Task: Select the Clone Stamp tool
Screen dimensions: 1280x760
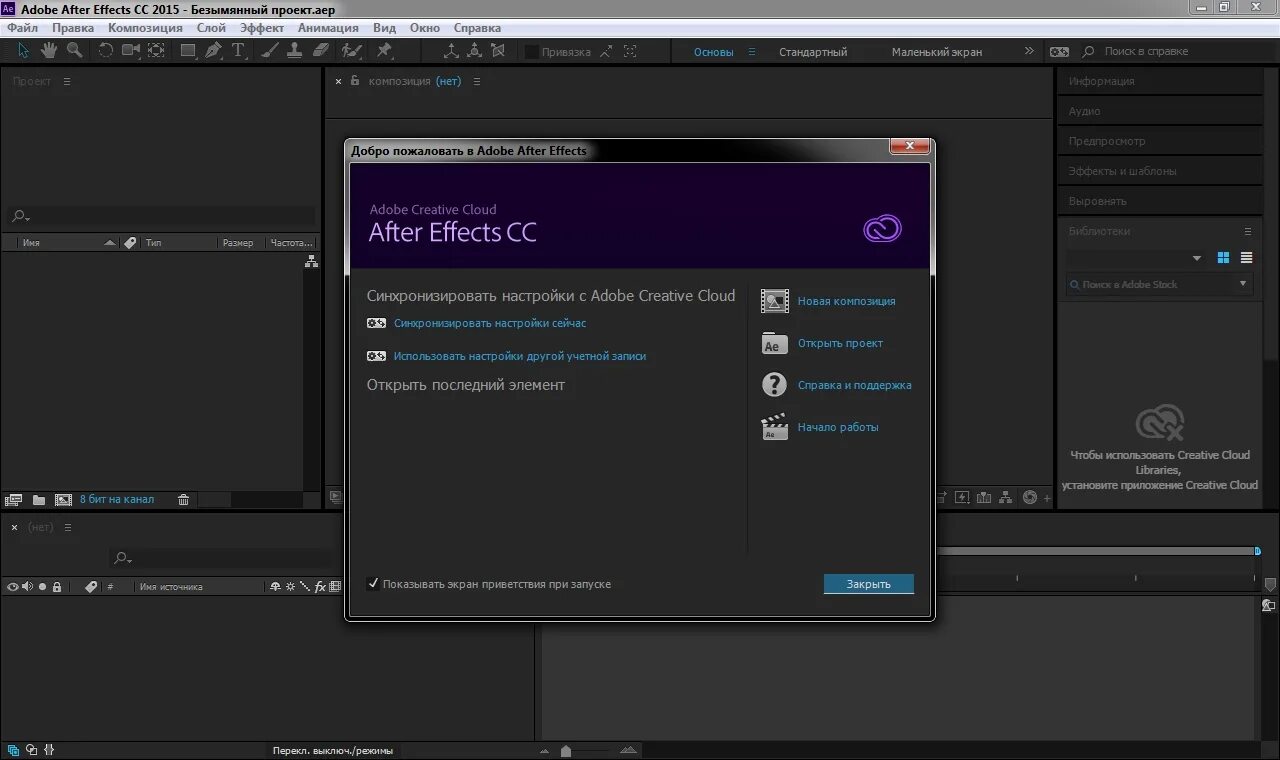Action: coord(295,51)
